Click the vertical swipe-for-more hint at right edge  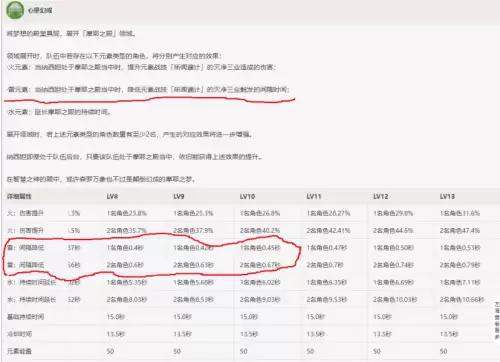[497, 321]
